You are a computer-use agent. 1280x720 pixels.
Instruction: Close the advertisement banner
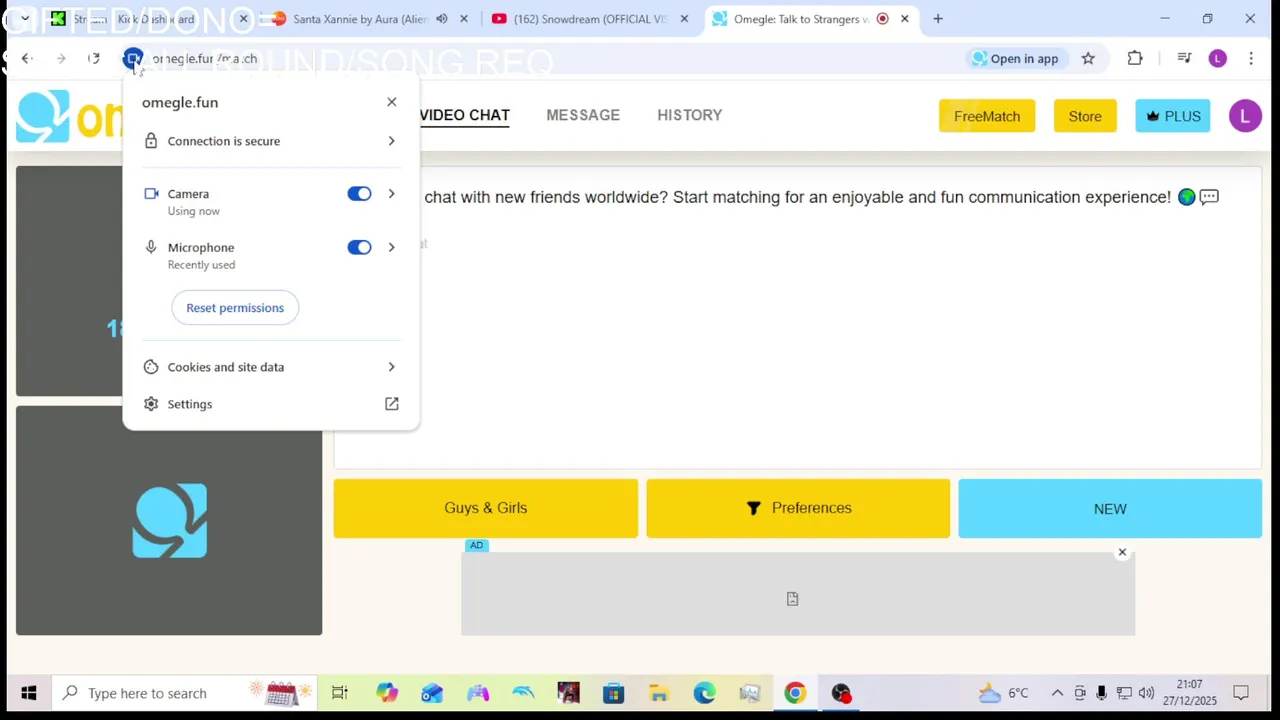1122,552
